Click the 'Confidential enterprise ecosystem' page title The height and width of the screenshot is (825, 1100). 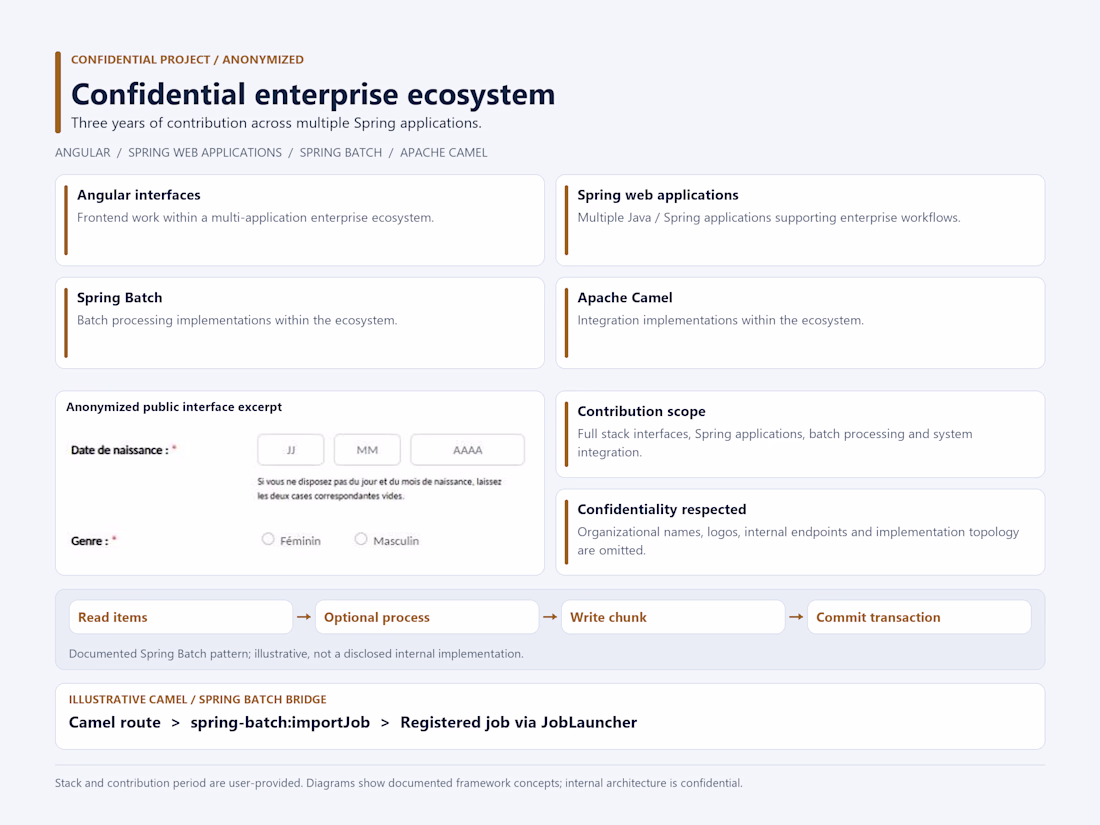pyautogui.click(x=313, y=94)
